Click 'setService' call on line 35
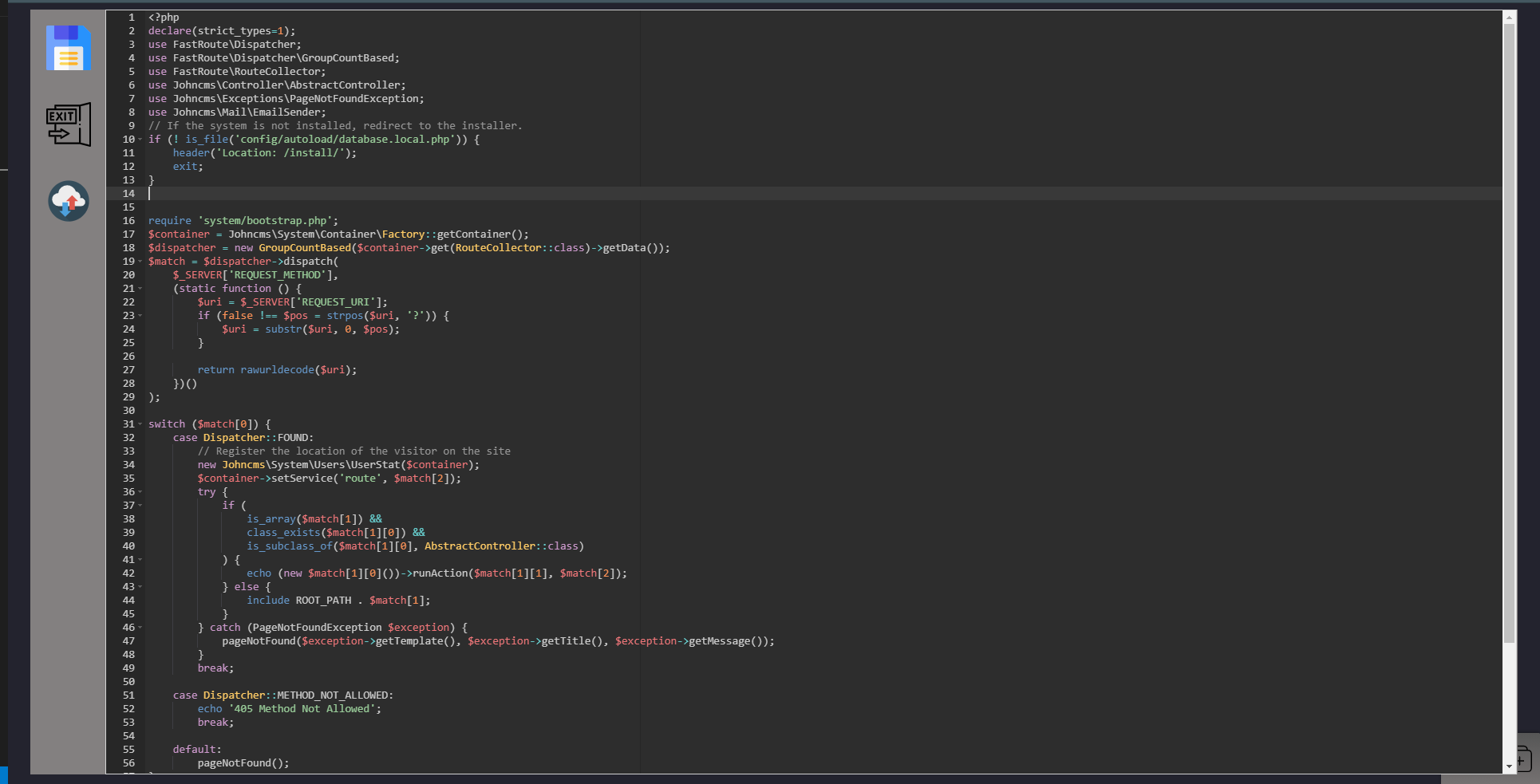Screen dimensions: 1540x784 pyautogui.click(x=302, y=479)
